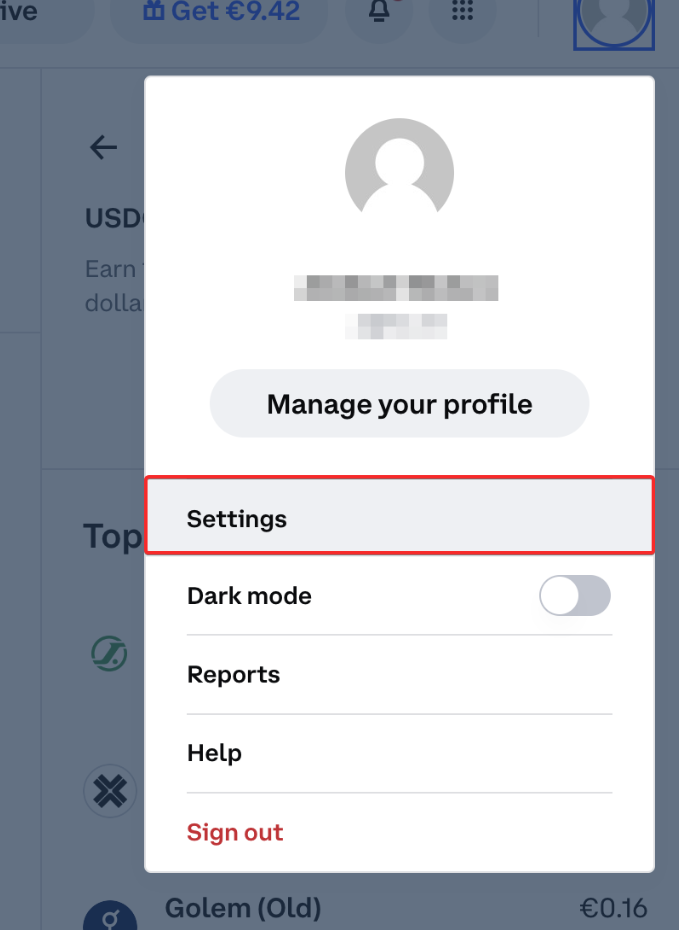Open the notifications bell
This screenshot has height=930, width=679.
[379, 12]
